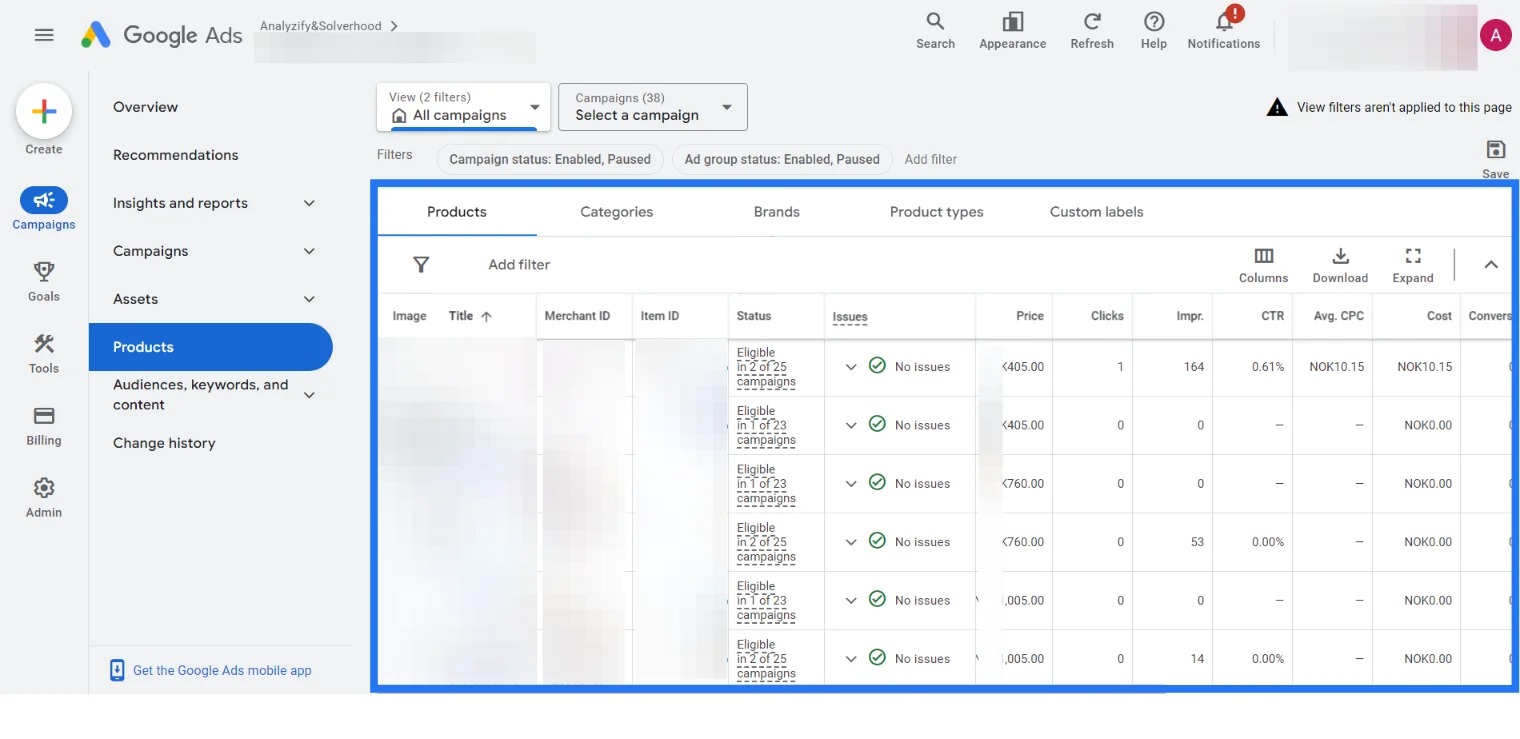1520x739 pixels.
Task: Expand issues for the 53 impressions row
Action: (851, 542)
